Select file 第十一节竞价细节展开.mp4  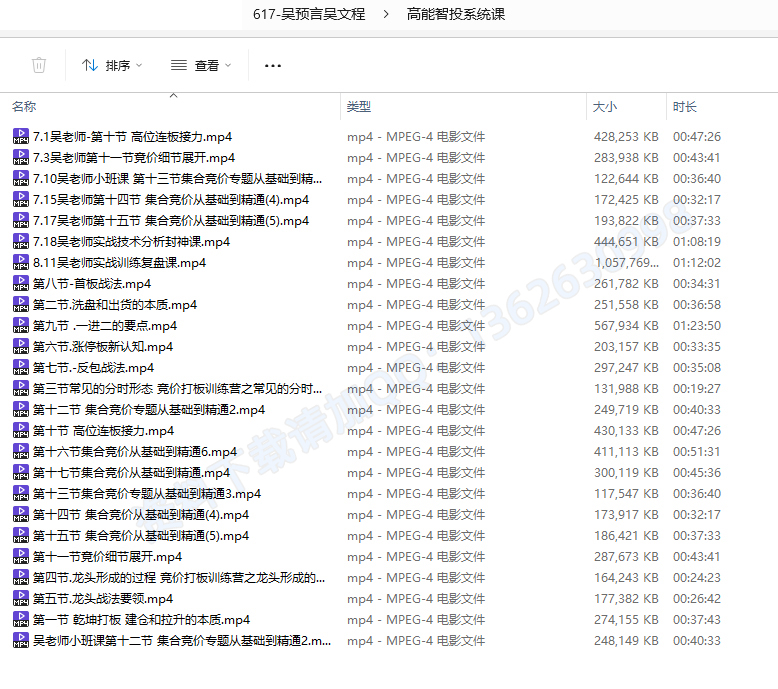coord(107,557)
